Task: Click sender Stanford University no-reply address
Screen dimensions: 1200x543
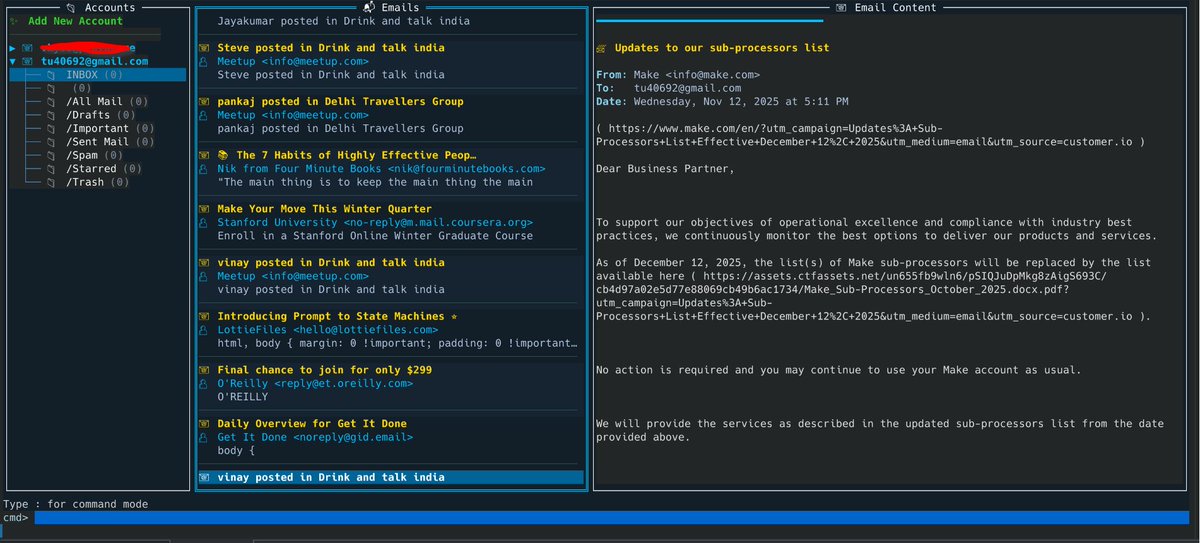Action: 375,222
